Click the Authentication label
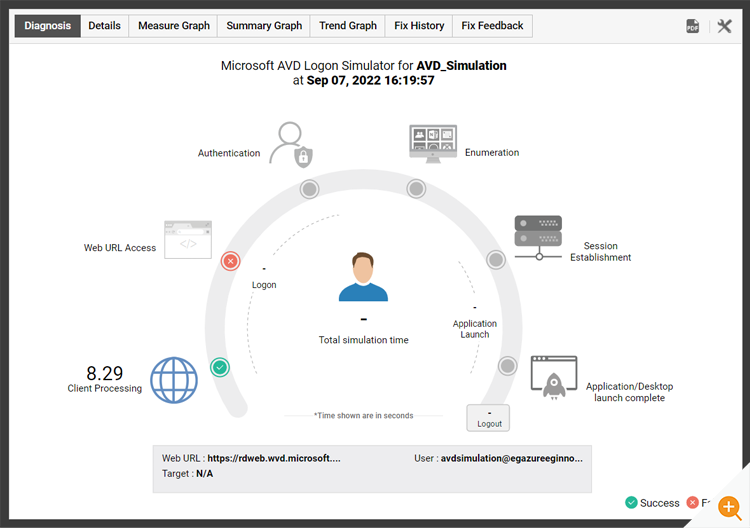 tap(229, 153)
